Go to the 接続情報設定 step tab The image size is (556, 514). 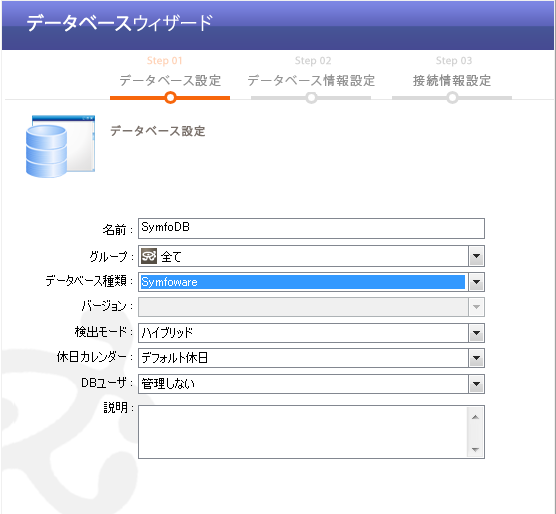pos(452,80)
